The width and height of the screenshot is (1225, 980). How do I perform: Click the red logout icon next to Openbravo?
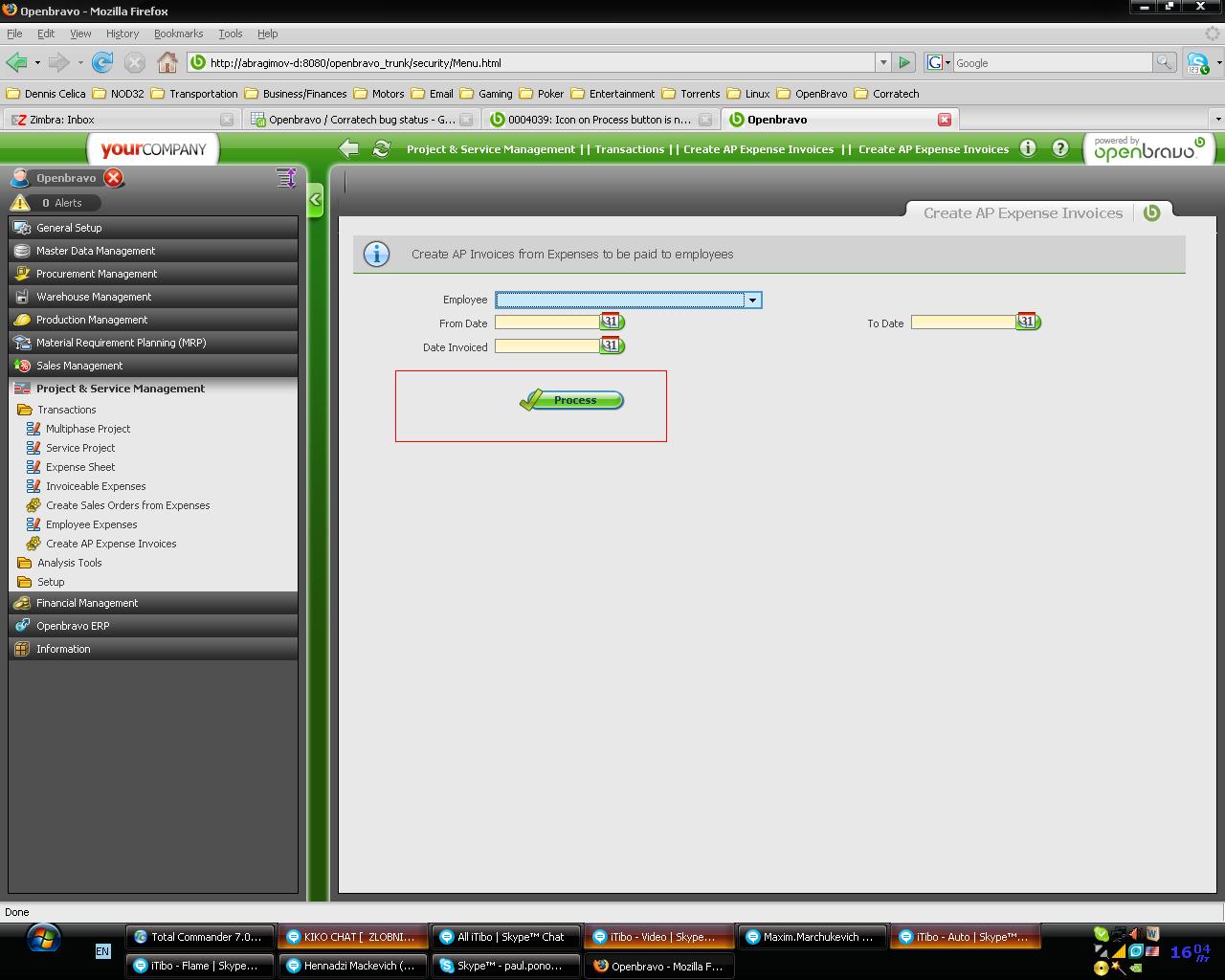click(x=114, y=178)
